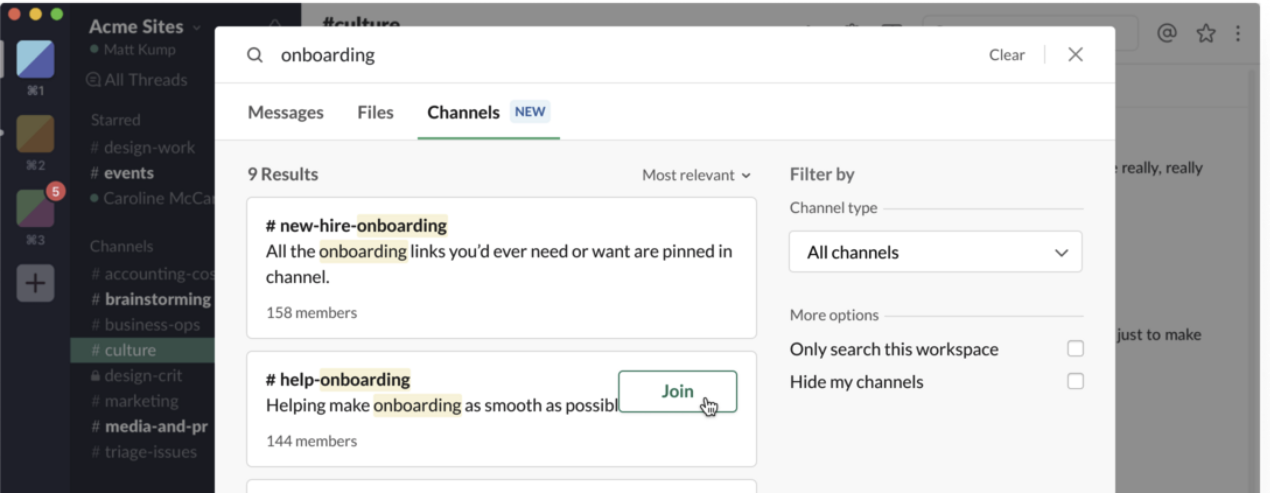
Task: Tick the Hide my channels checkbox
Action: point(1075,381)
